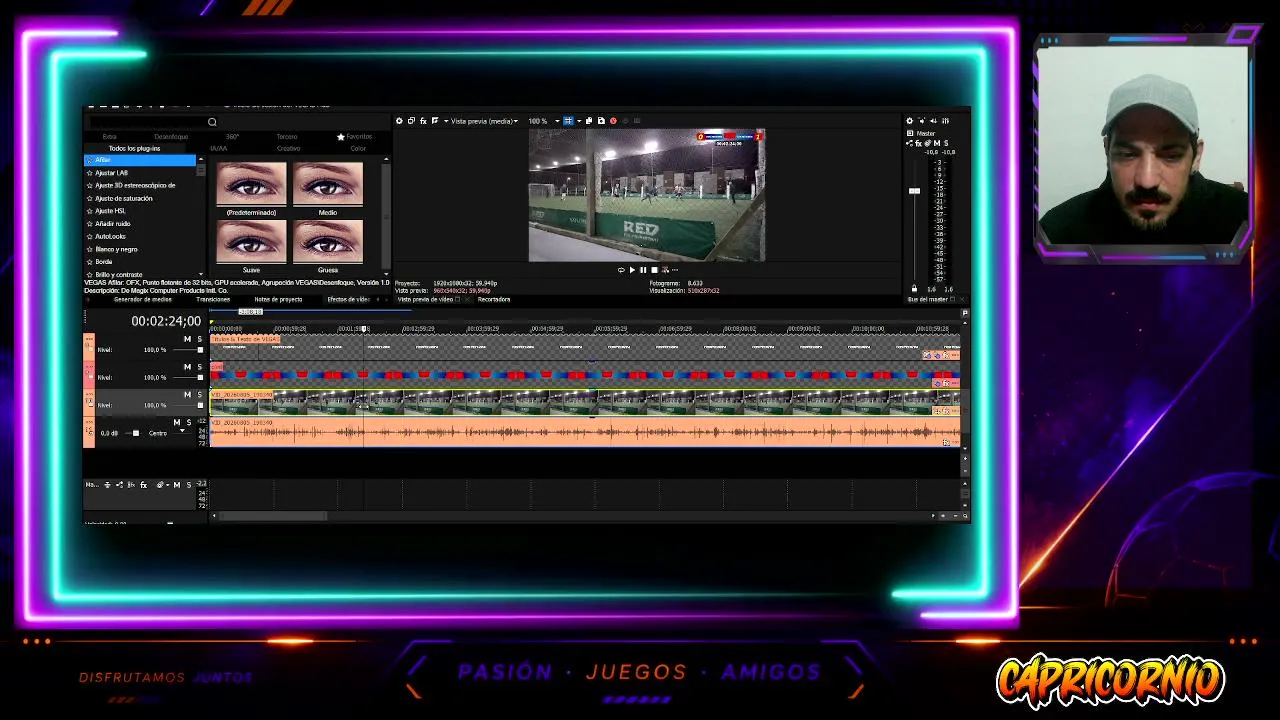This screenshot has height=720, width=1280.
Task: Stop the video preview playback
Action: click(x=654, y=270)
